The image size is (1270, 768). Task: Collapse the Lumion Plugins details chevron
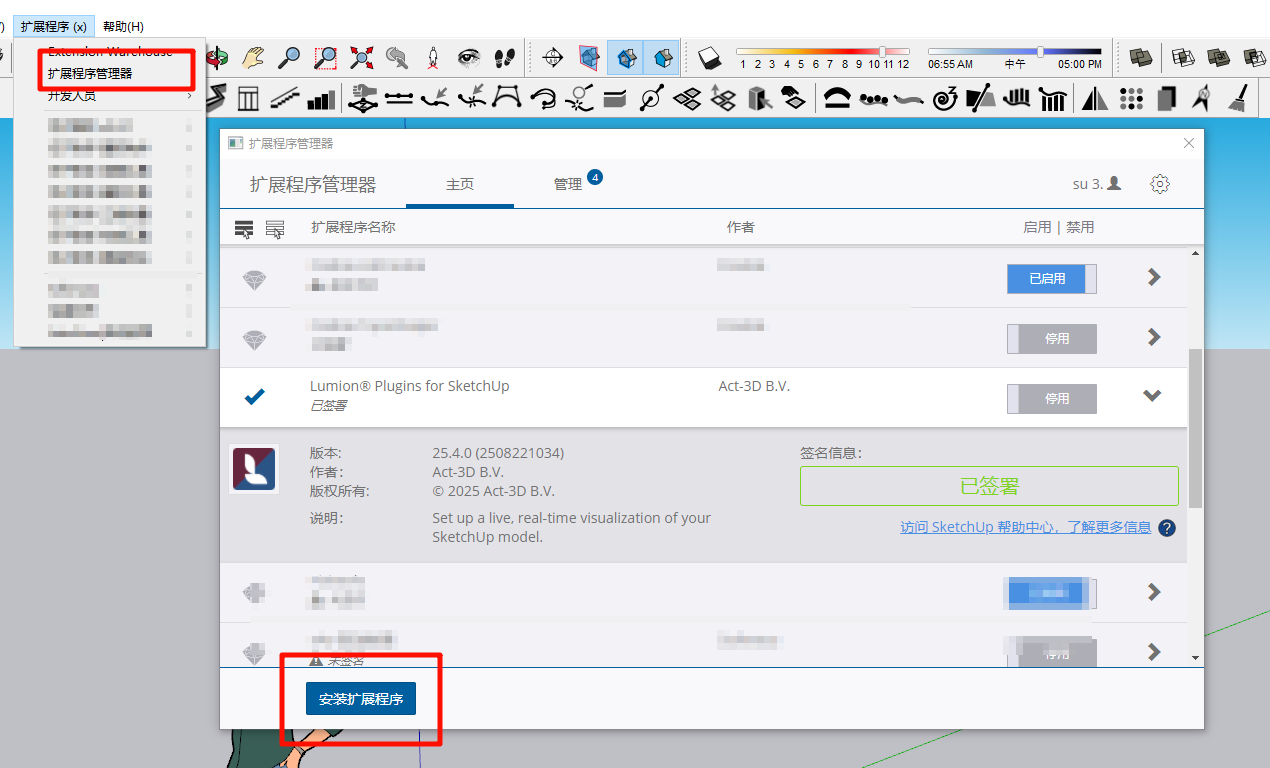pos(1152,396)
